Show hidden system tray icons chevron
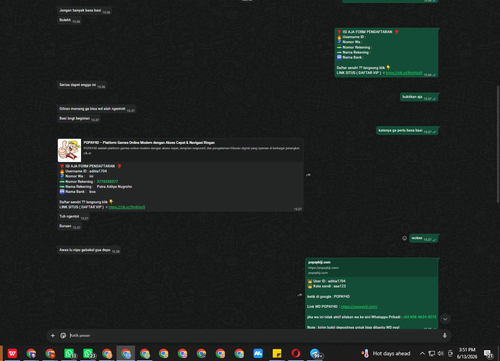Viewport: 500px width, 361px height. [422, 353]
